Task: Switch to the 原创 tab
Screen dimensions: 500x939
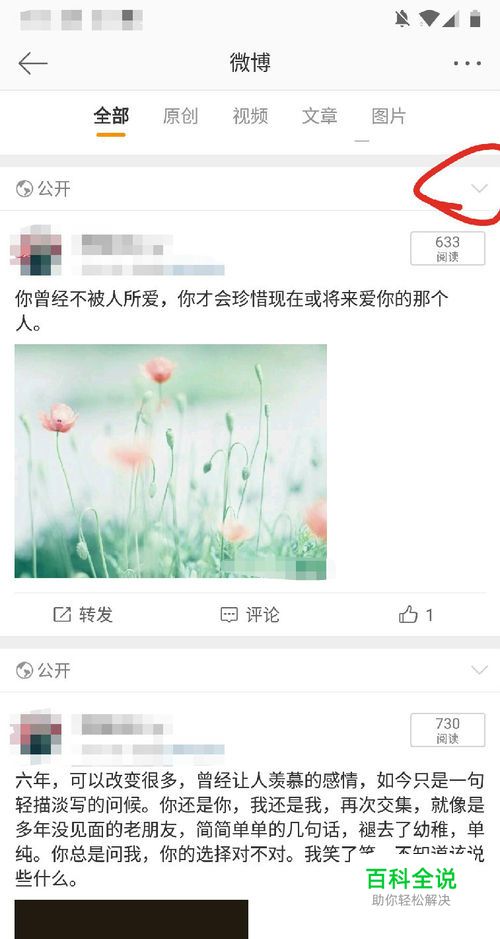Action: point(180,116)
